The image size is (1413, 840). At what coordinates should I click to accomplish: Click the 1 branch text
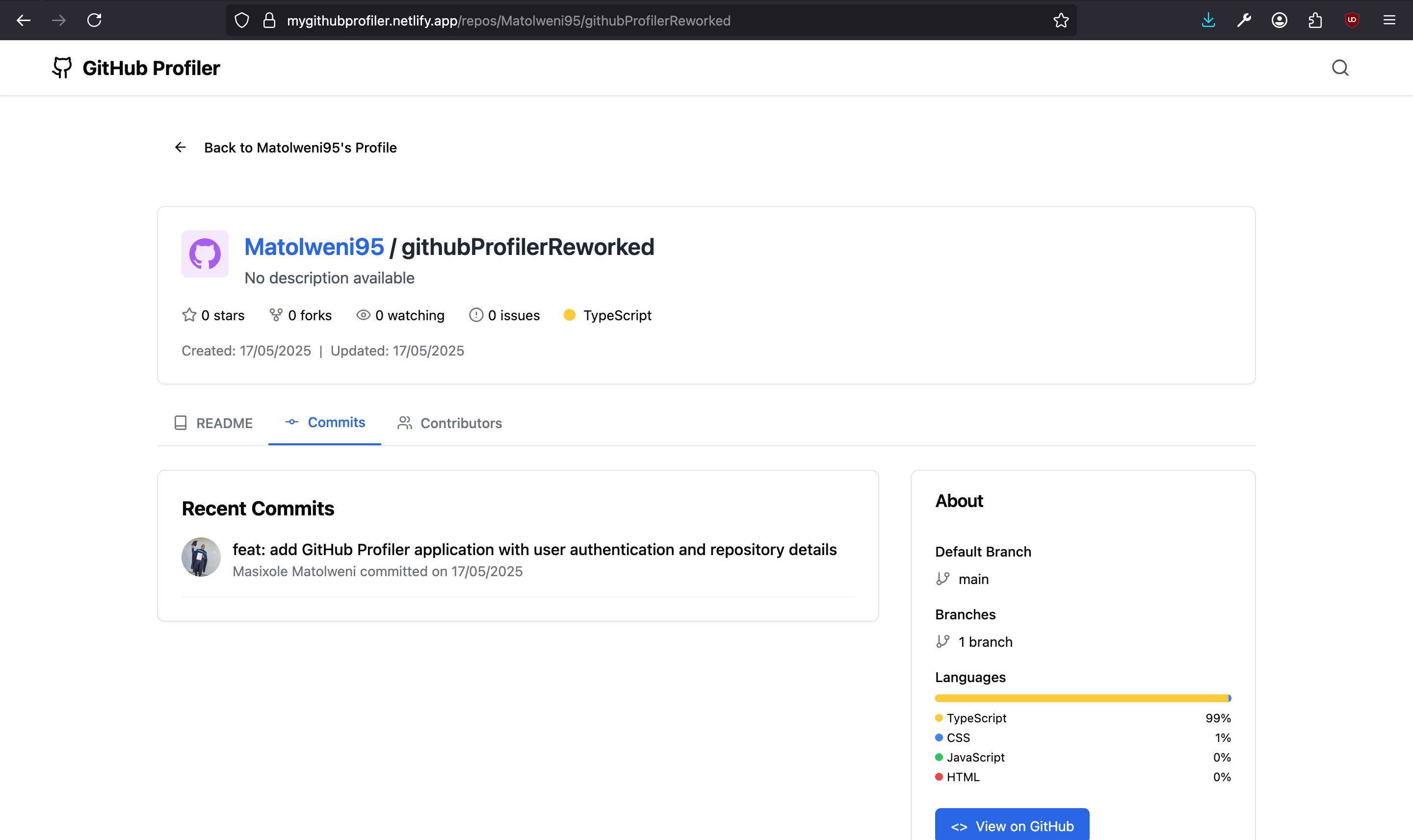pyautogui.click(x=985, y=642)
